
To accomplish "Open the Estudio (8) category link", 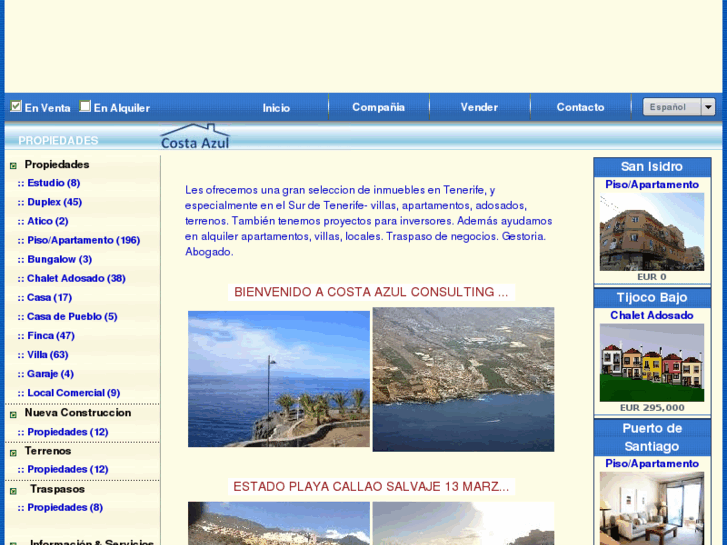I will (x=54, y=183).
